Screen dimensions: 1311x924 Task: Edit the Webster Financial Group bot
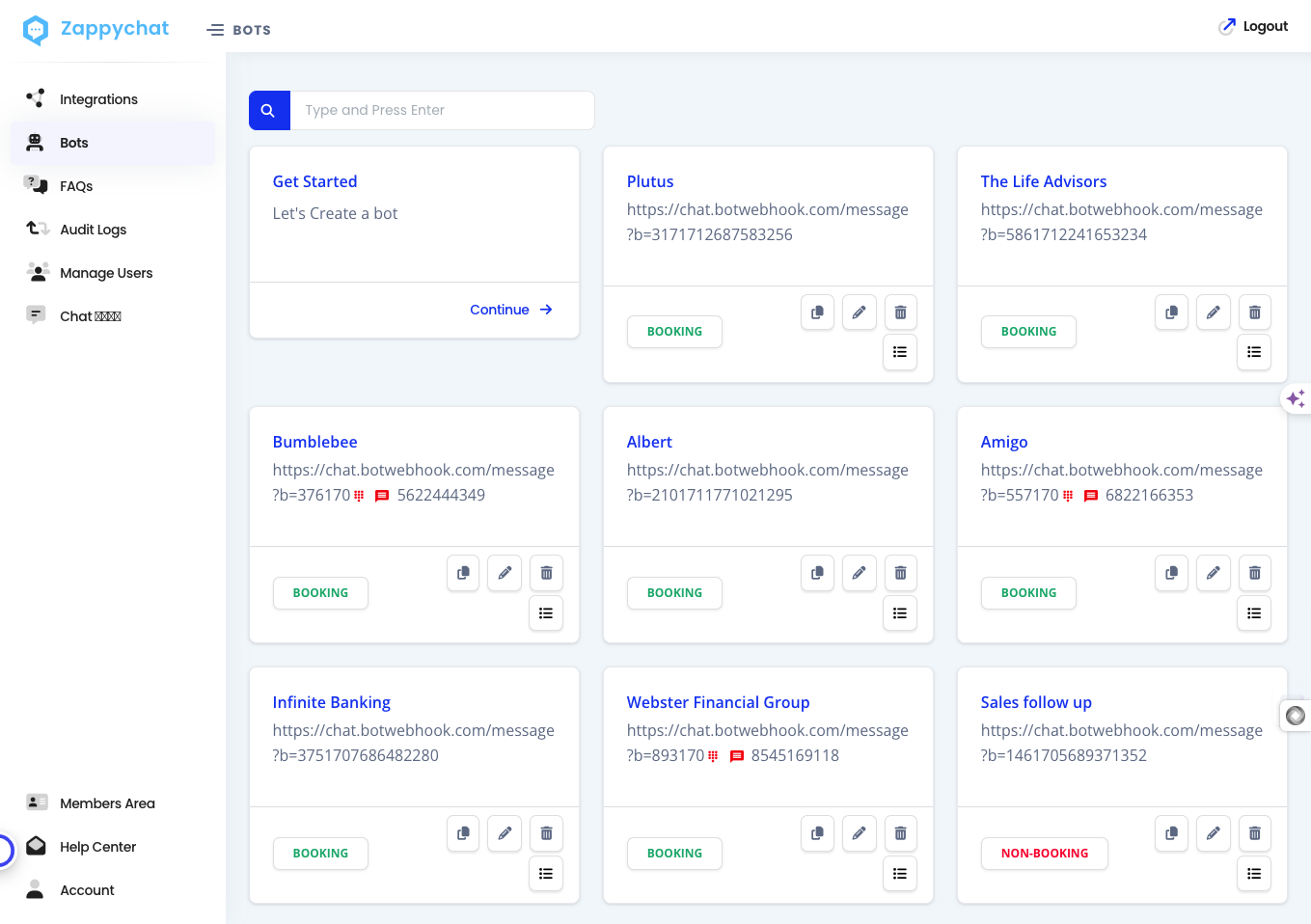point(859,833)
